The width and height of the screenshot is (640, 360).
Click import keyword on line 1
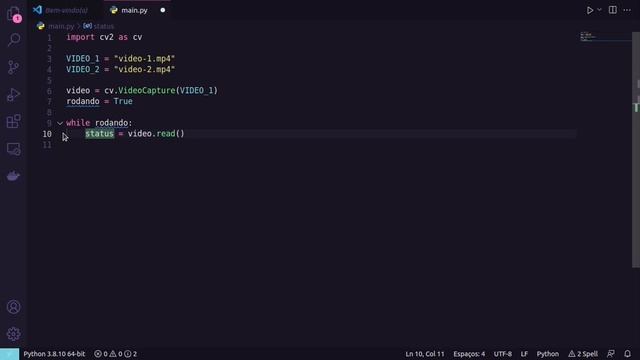80,37
